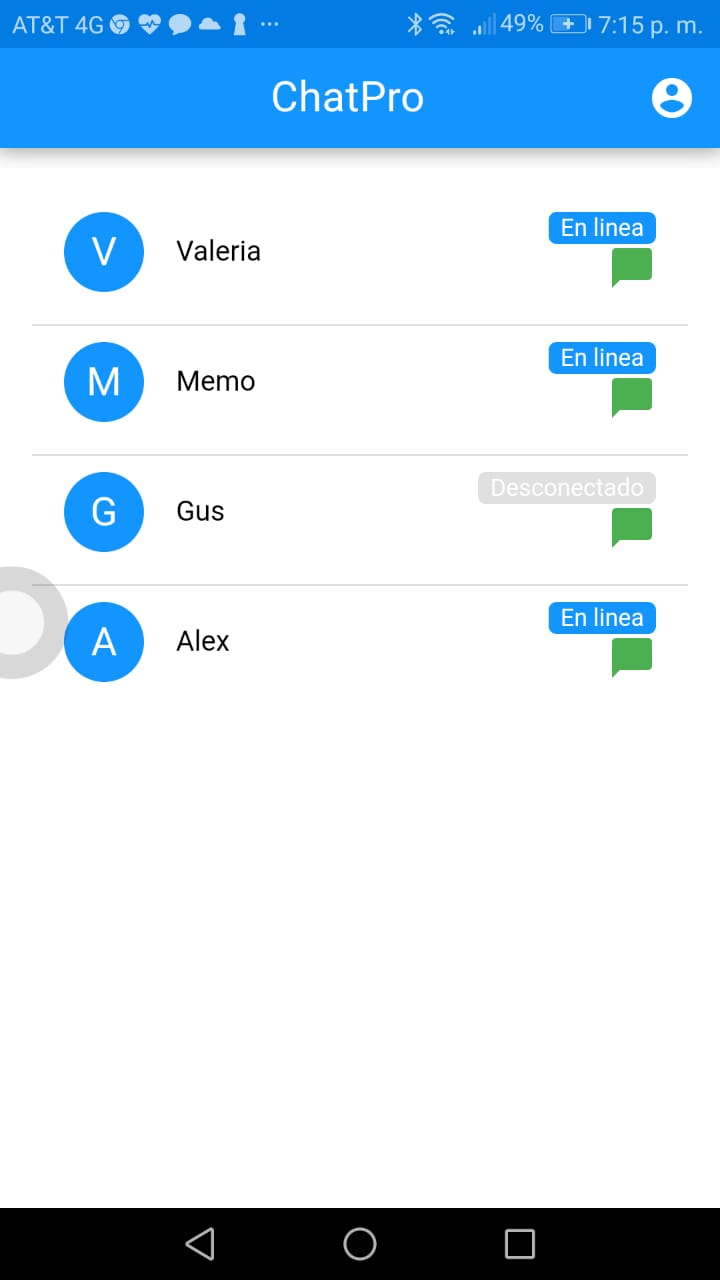720x1280 pixels.
Task: Open recent apps with square button
Action: (520, 1244)
